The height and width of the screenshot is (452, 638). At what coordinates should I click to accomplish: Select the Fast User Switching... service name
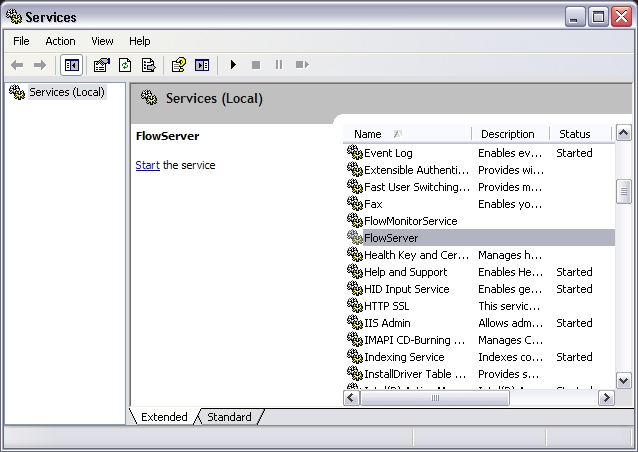click(x=417, y=187)
